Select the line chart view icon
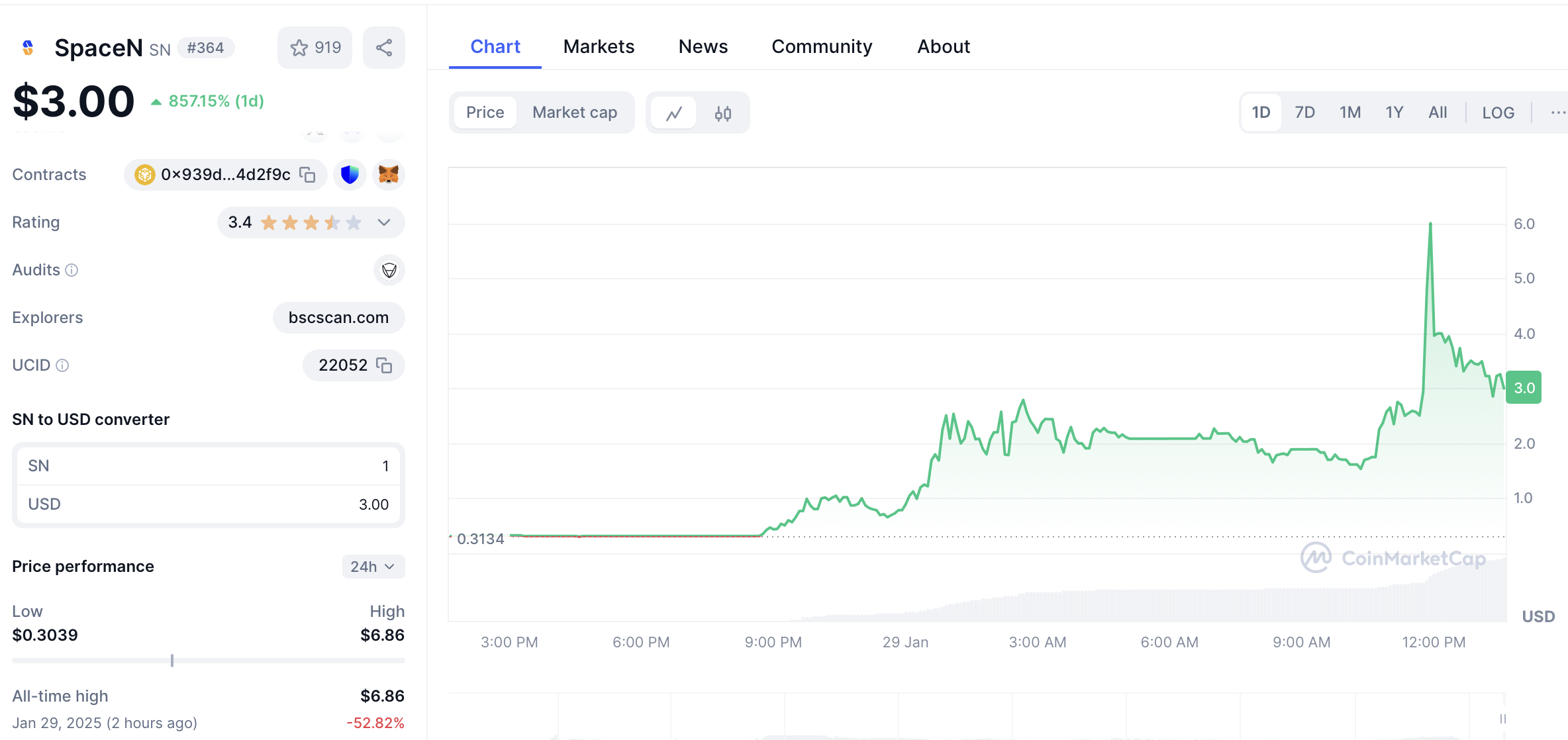Screen dimensions: 1568x740 point(674,113)
